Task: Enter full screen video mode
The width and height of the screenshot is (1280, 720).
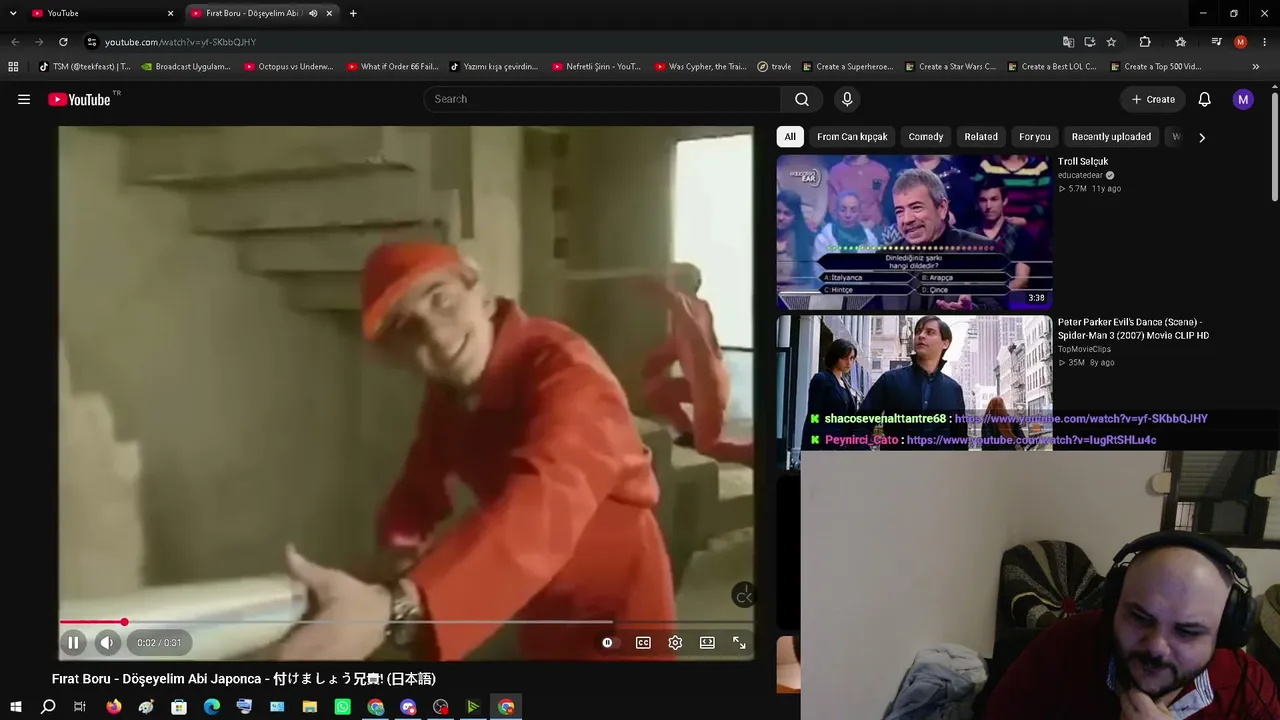Action: (x=739, y=643)
